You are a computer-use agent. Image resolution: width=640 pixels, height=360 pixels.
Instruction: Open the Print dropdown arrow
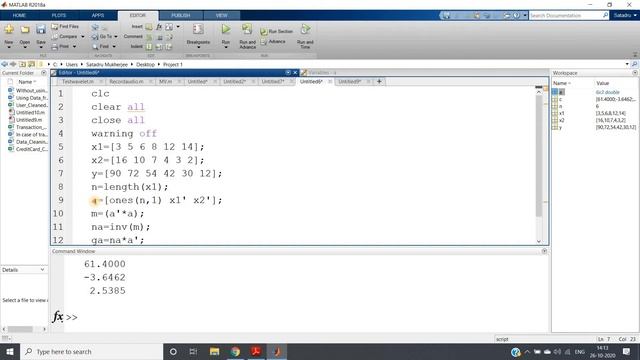[75, 47]
